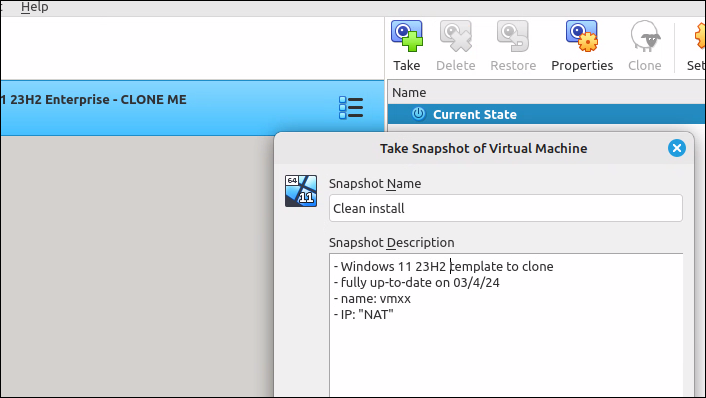The height and width of the screenshot is (398, 706).
Task: Click the Windows 11 64-bit OS icon
Action: tap(301, 191)
